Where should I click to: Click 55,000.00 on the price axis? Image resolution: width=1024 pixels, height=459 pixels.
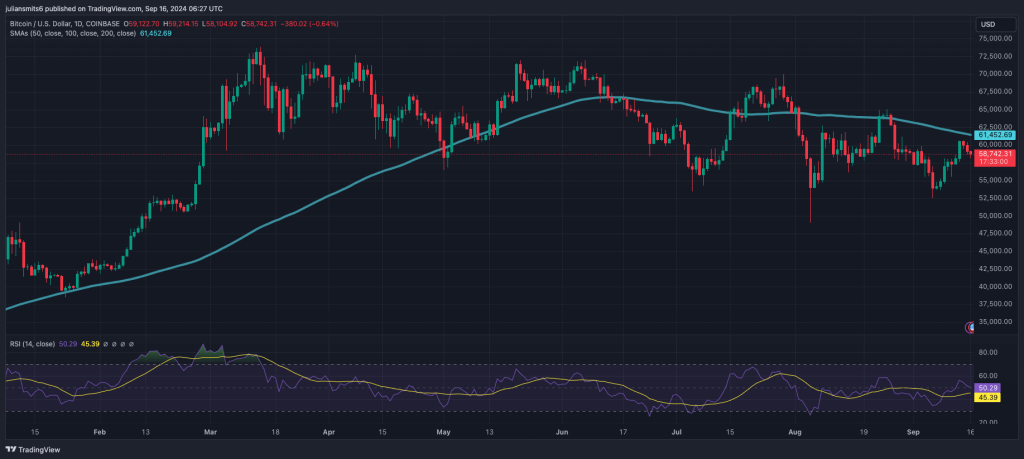[997, 180]
